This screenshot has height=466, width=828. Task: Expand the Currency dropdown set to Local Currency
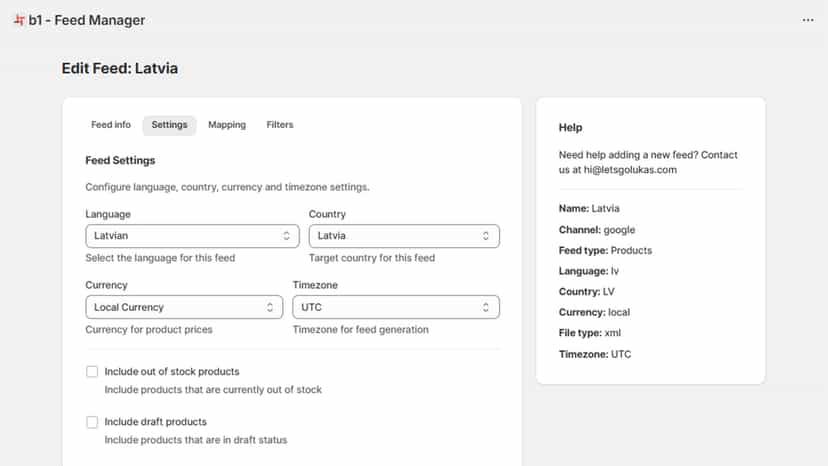(184, 307)
